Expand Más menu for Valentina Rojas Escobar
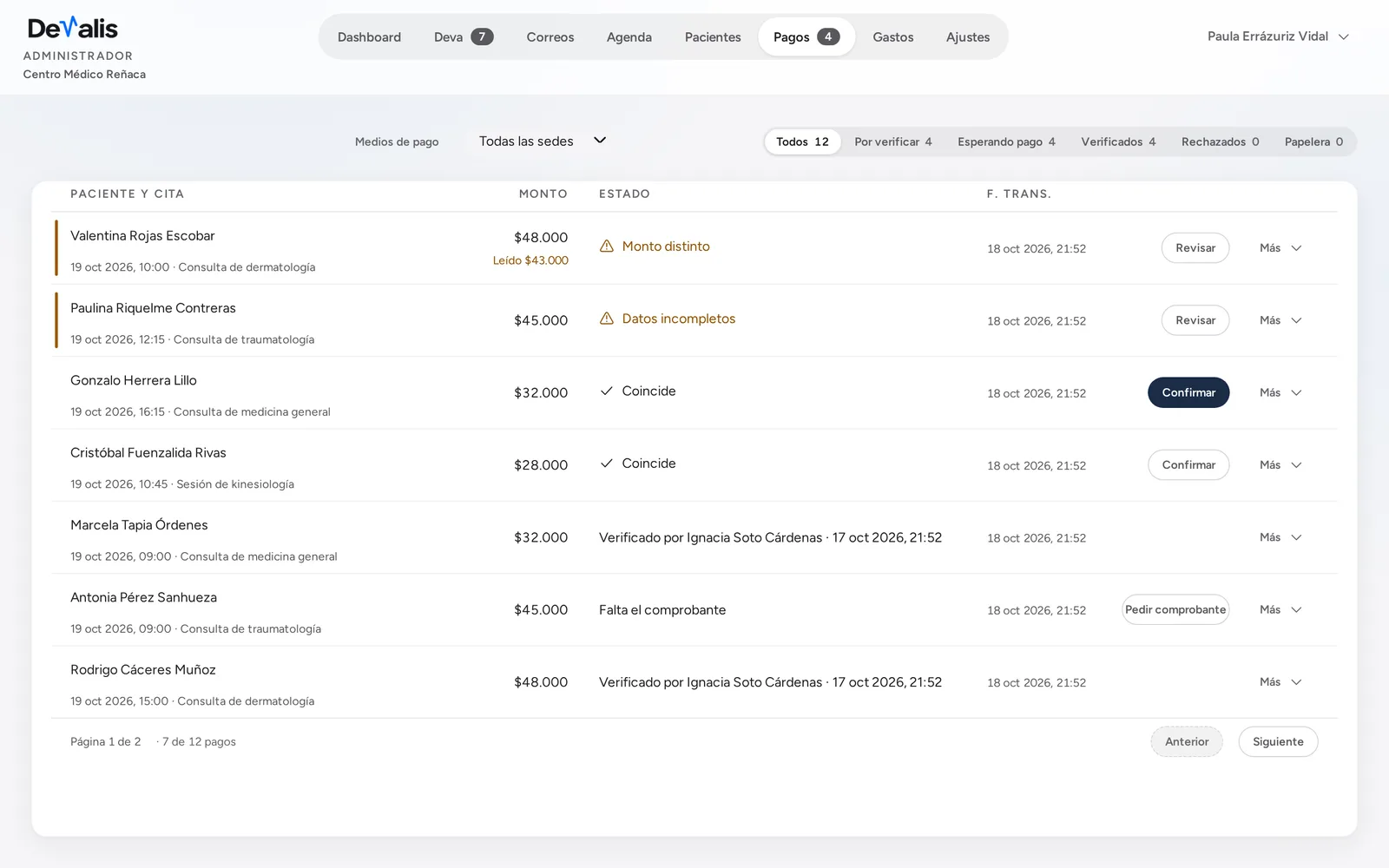Viewport: 1389px width, 868px height. (1280, 248)
